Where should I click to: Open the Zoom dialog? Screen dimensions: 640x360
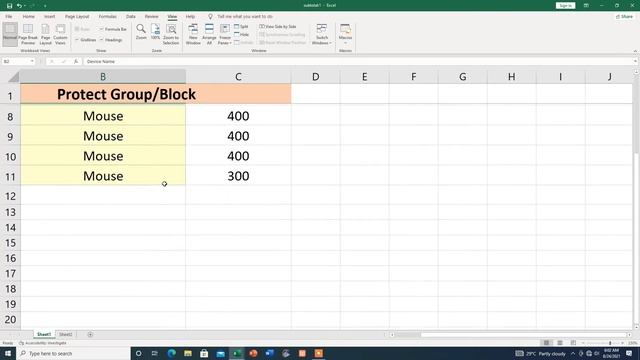pos(141,32)
